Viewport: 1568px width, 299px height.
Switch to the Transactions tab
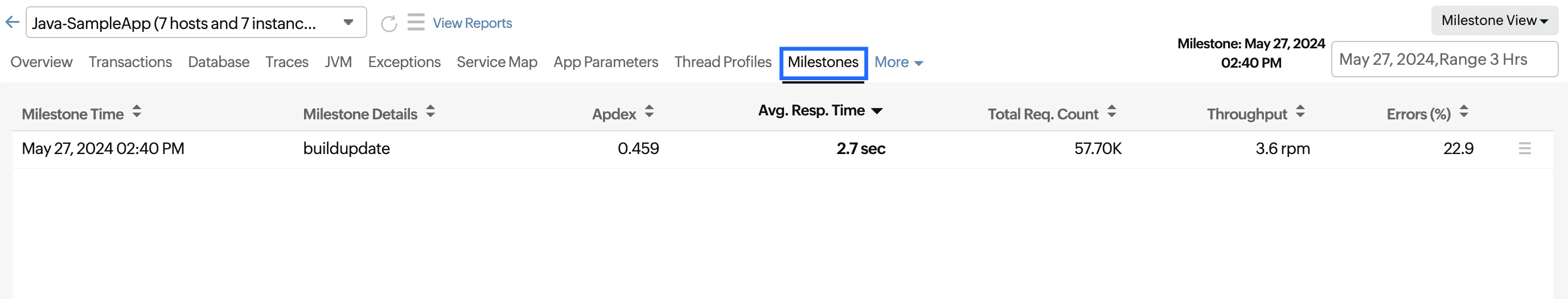[x=130, y=62]
